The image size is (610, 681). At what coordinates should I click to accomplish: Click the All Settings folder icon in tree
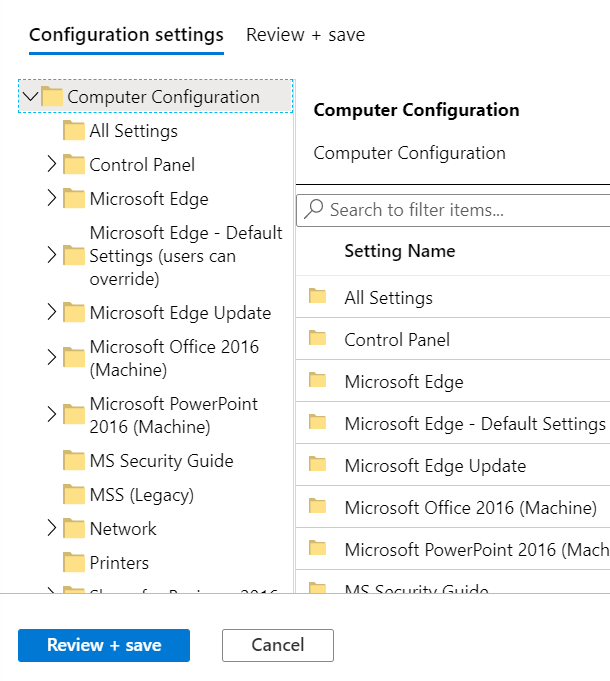click(x=74, y=131)
